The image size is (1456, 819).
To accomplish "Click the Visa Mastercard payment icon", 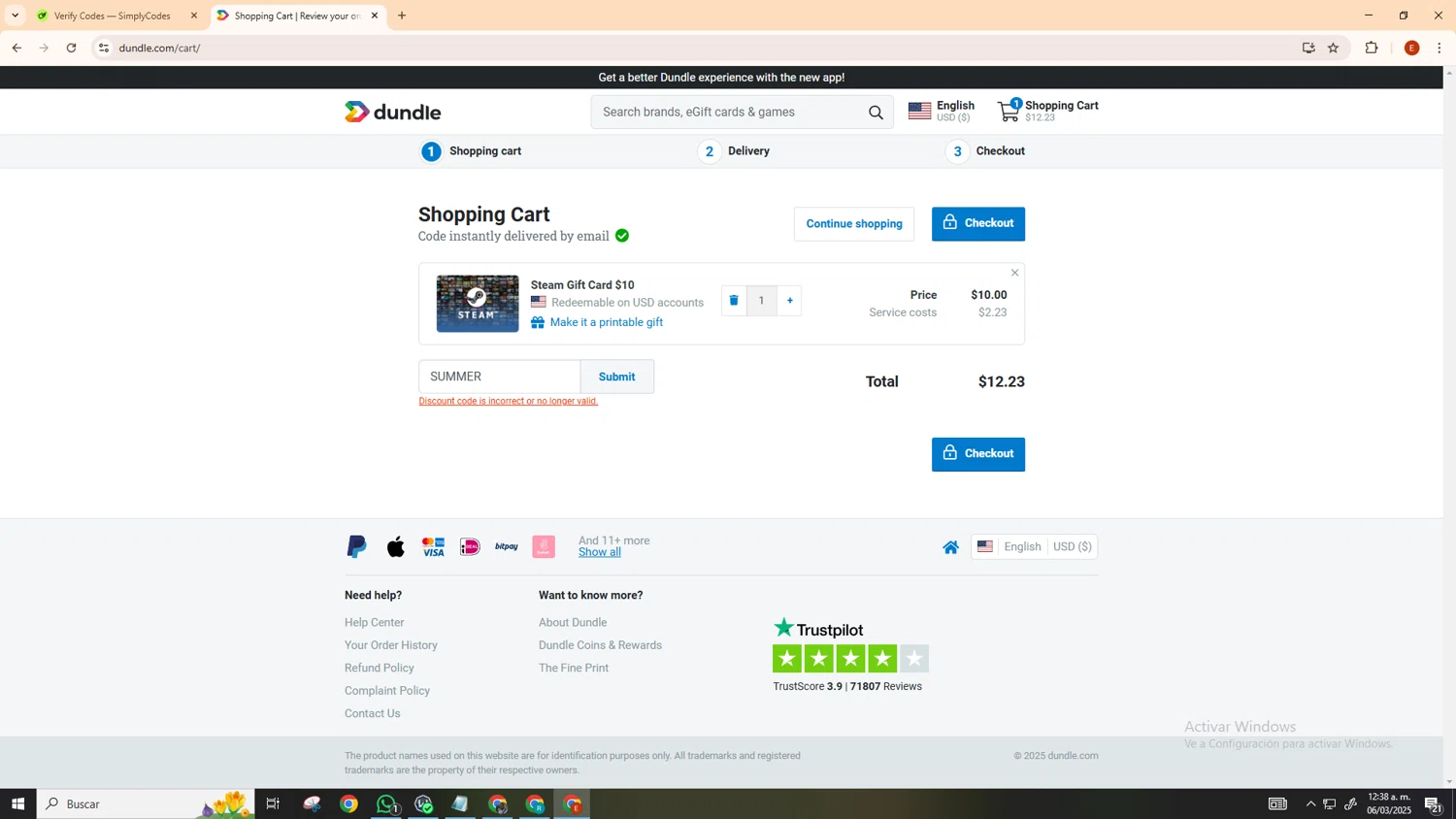I will [433, 546].
